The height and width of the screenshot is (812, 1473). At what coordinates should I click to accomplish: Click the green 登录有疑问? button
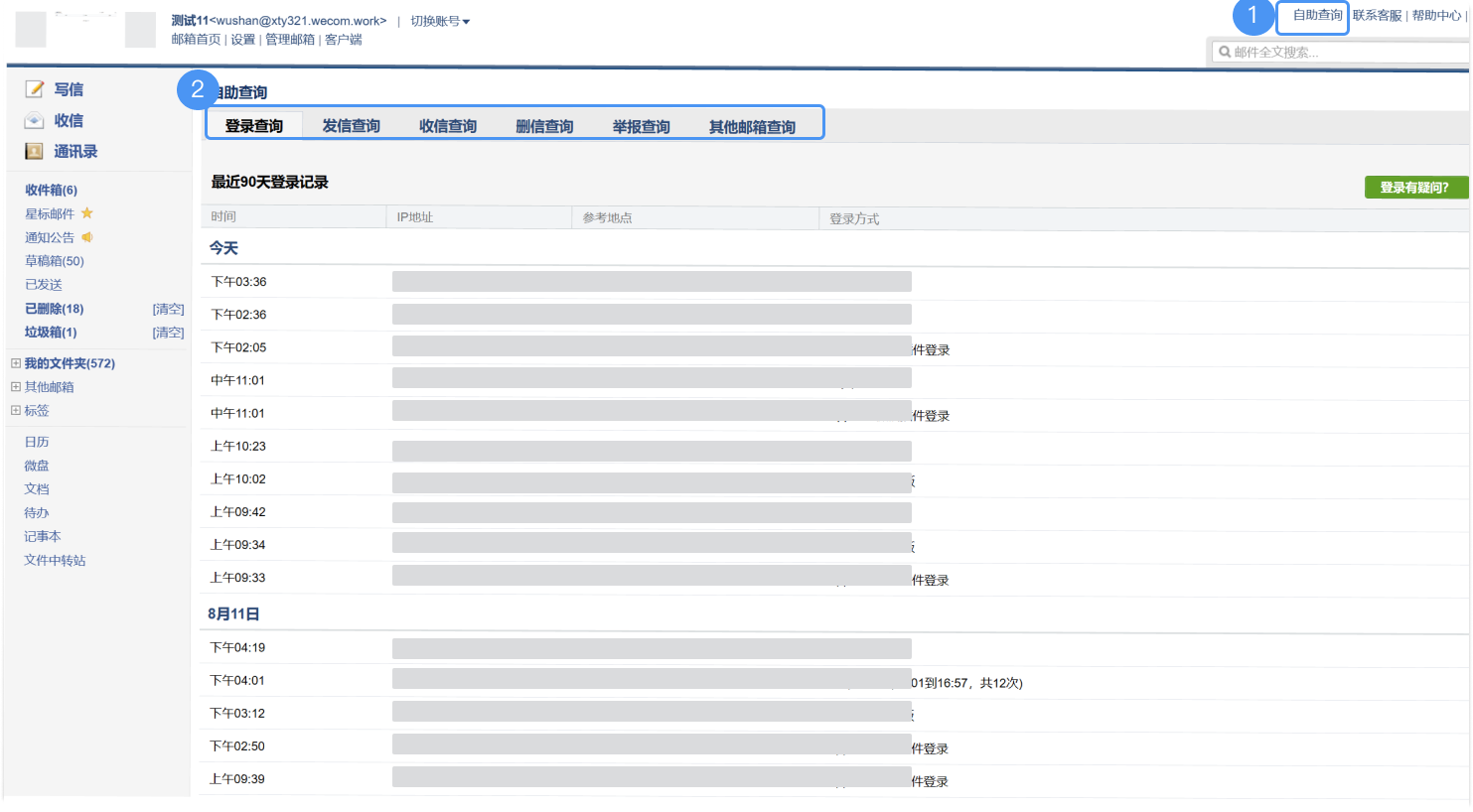1414,188
